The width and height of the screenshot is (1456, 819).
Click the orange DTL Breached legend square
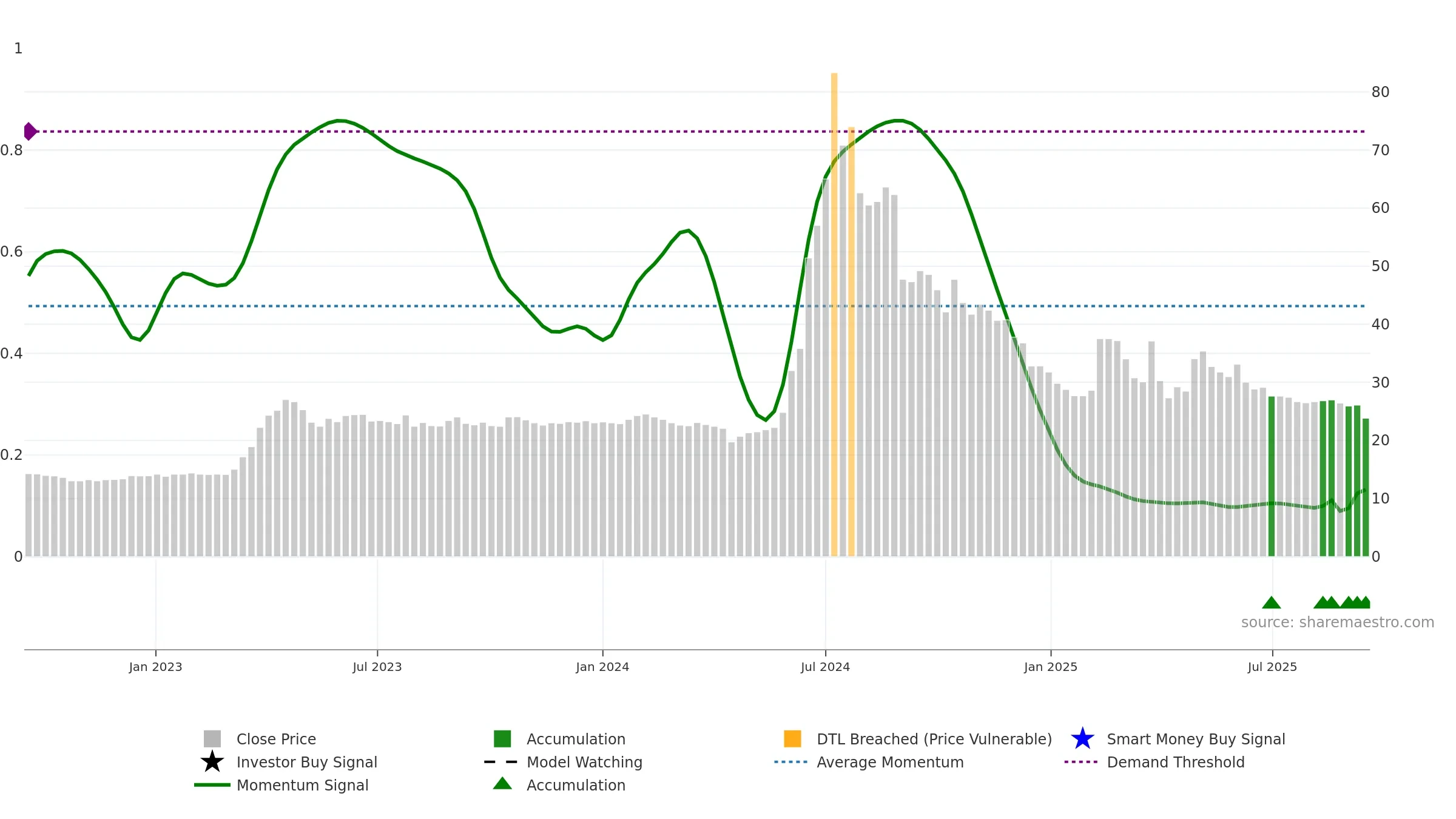coord(792,738)
